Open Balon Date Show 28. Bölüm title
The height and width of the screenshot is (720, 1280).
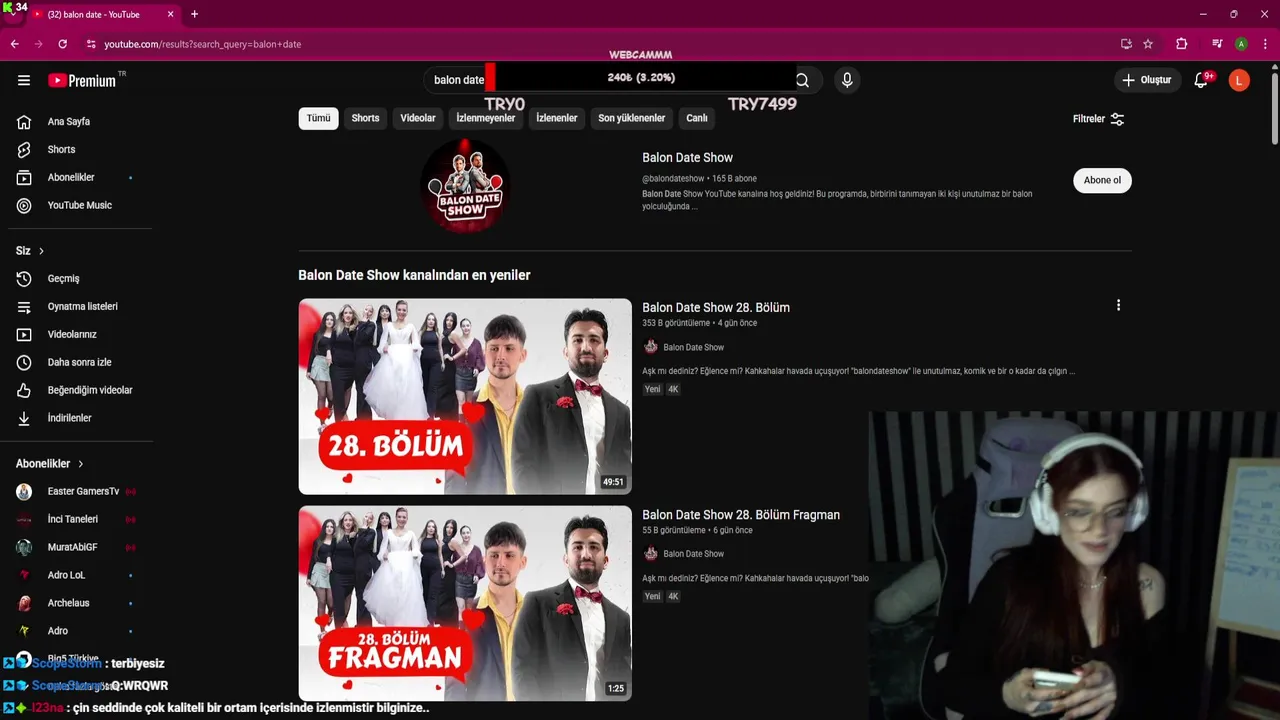(x=716, y=307)
